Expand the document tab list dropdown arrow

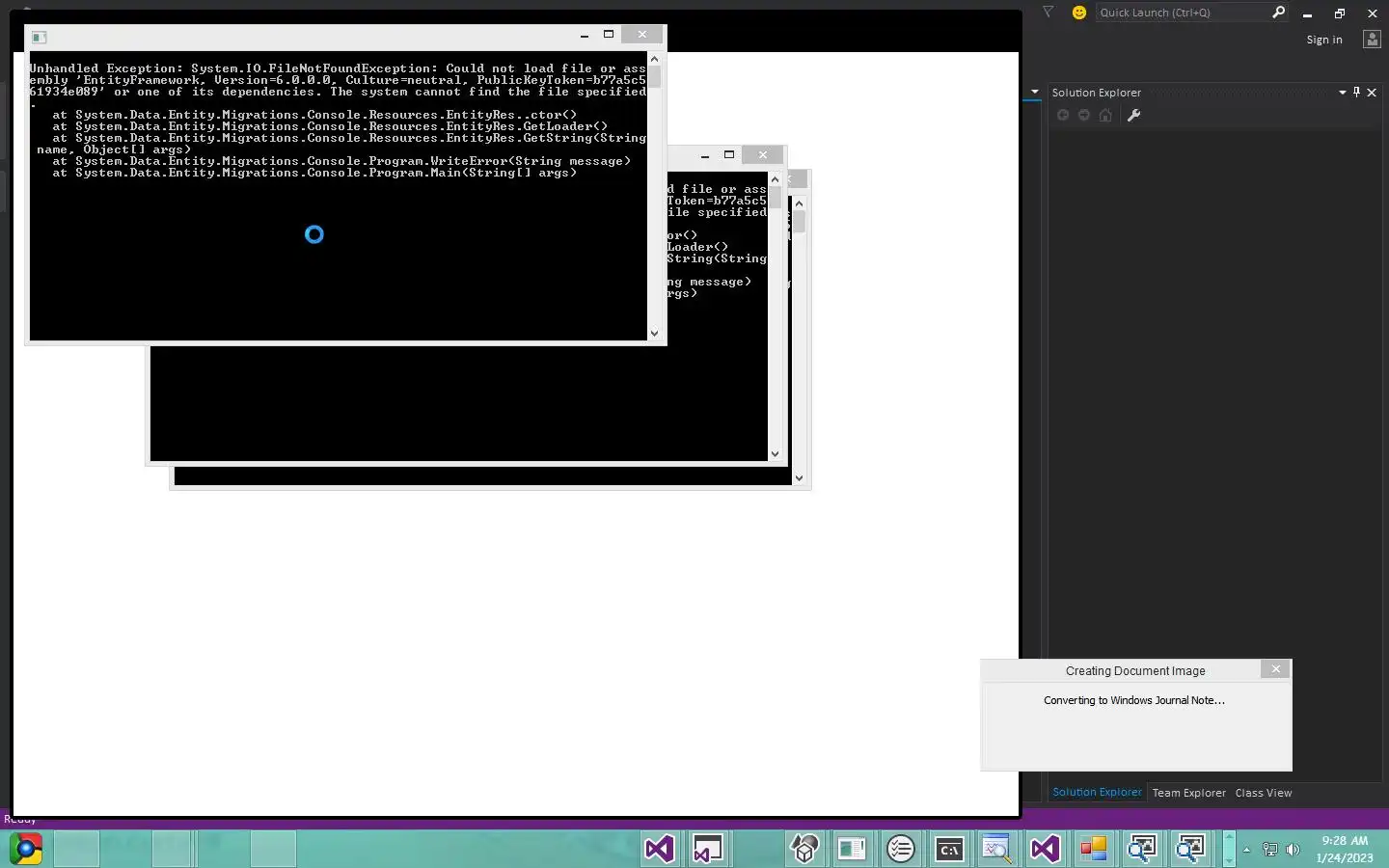coord(1035,93)
